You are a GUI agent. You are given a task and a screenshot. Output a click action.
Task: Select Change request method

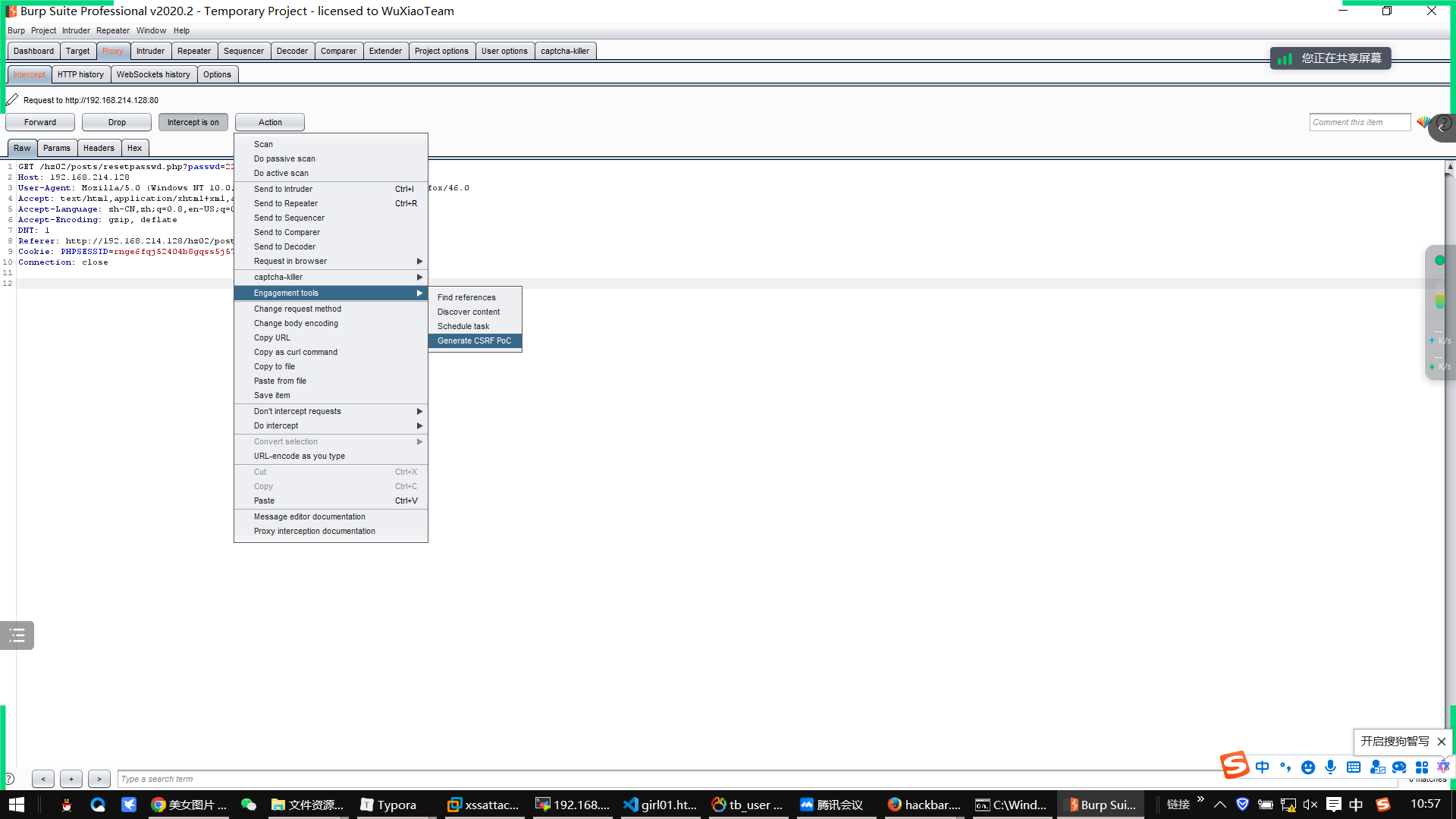(x=331, y=309)
